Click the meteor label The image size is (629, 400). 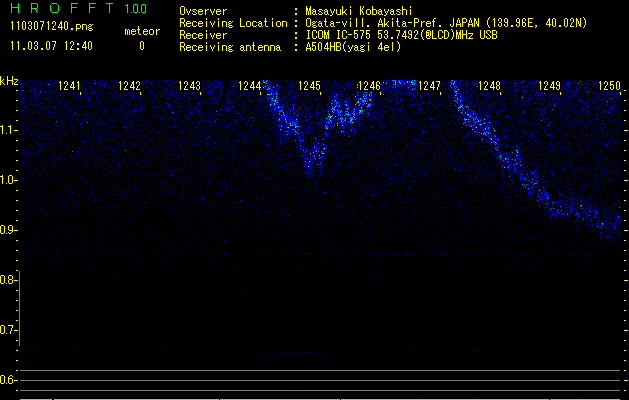[x=141, y=32]
